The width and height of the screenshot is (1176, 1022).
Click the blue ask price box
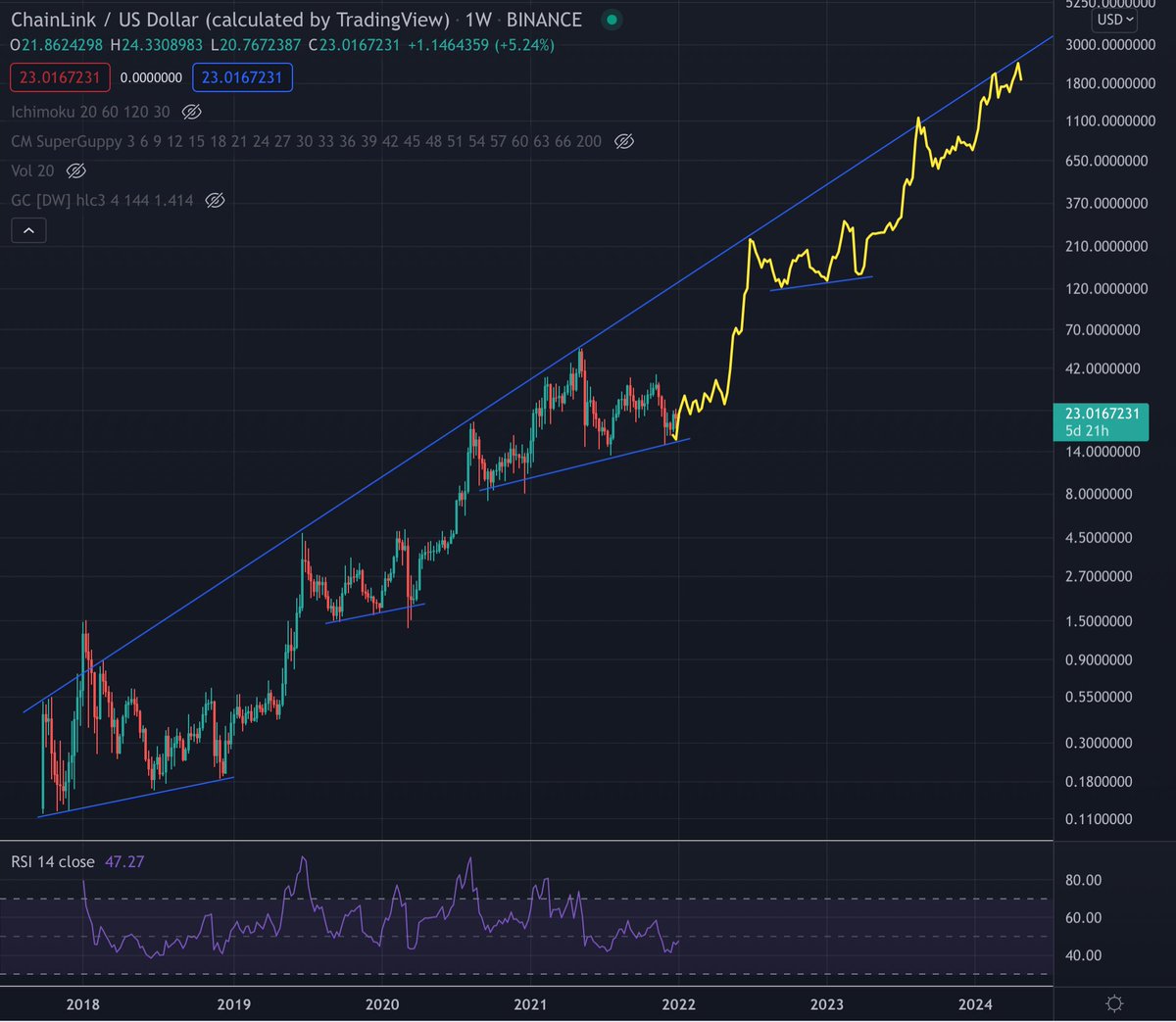click(242, 76)
